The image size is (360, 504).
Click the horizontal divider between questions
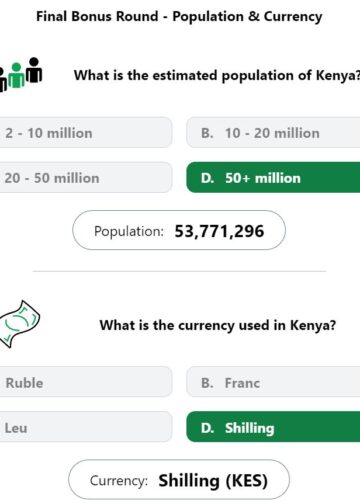(x=179, y=271)
